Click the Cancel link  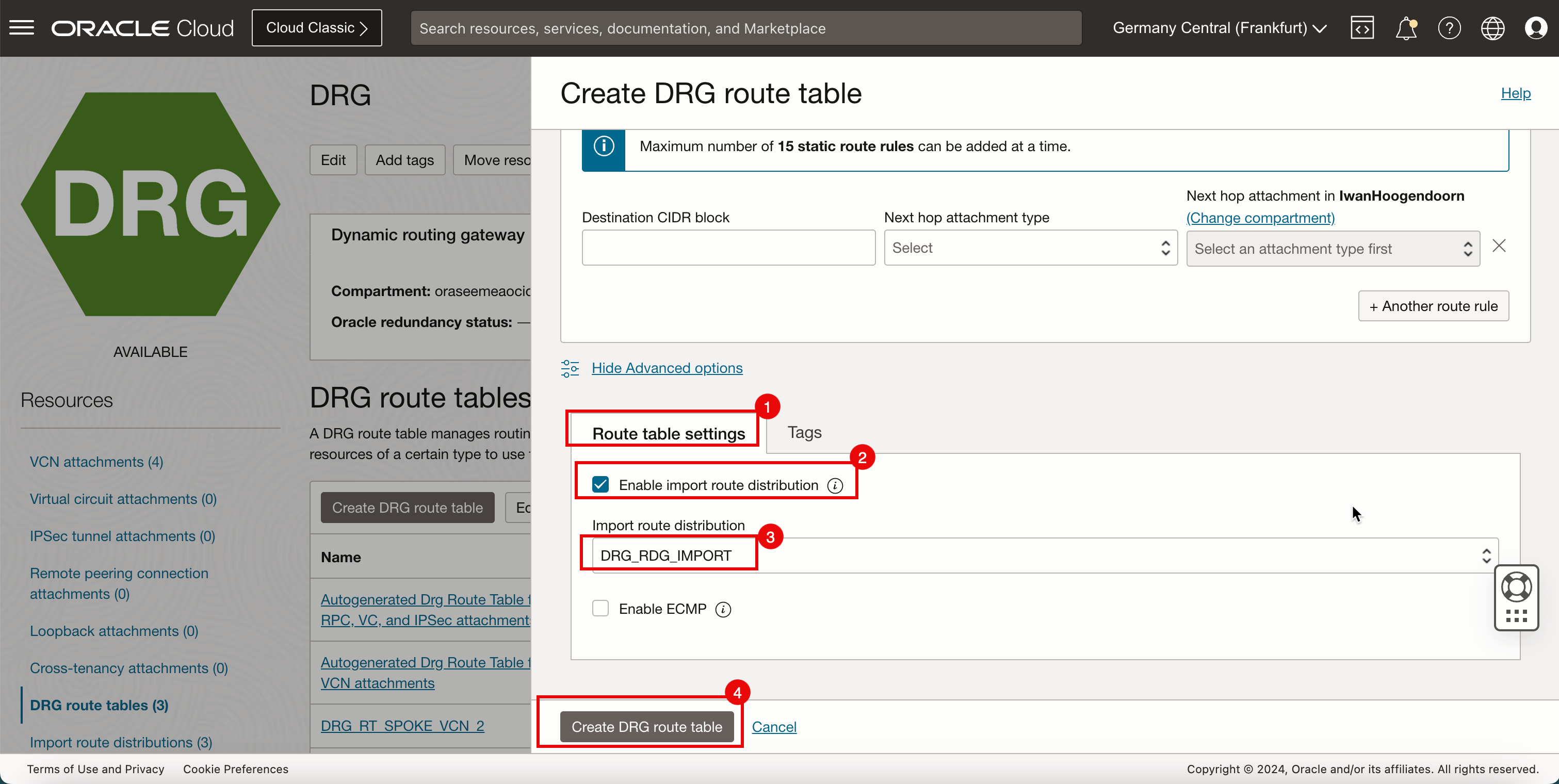pos(775,727)
